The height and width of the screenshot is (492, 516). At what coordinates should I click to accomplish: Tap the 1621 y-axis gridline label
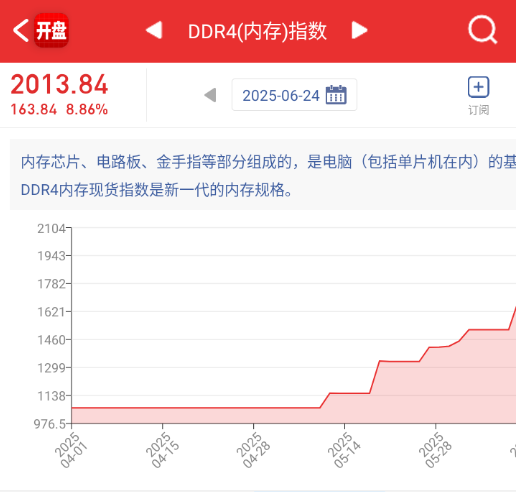click(51, 312)
